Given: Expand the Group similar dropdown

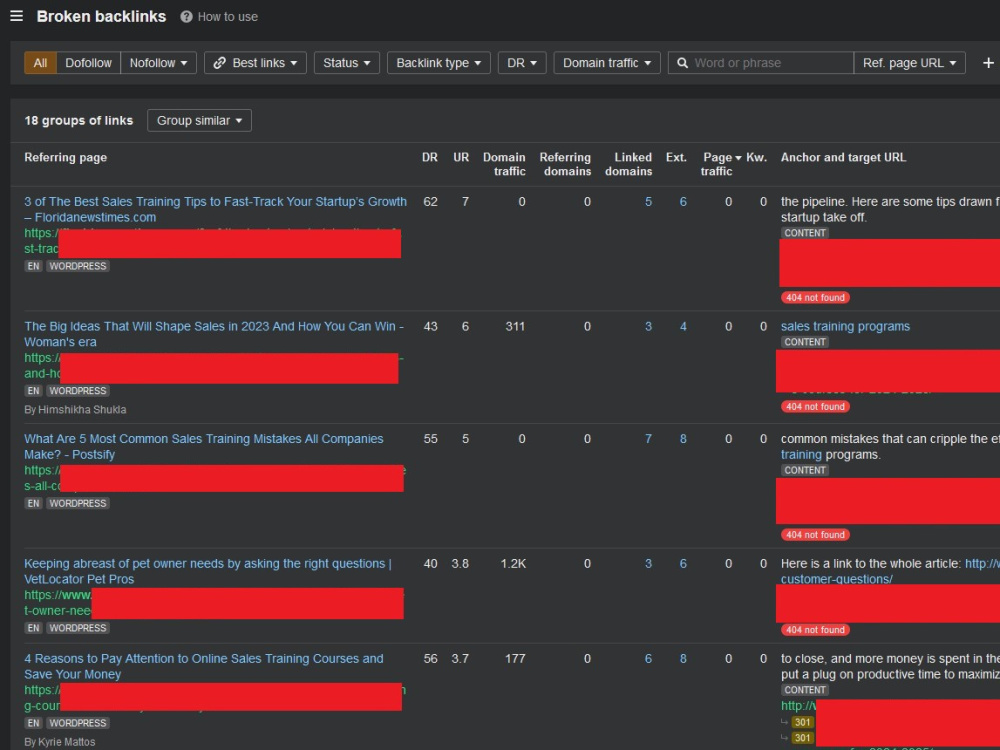Looking at the screenshot, I should coord(199,121).
